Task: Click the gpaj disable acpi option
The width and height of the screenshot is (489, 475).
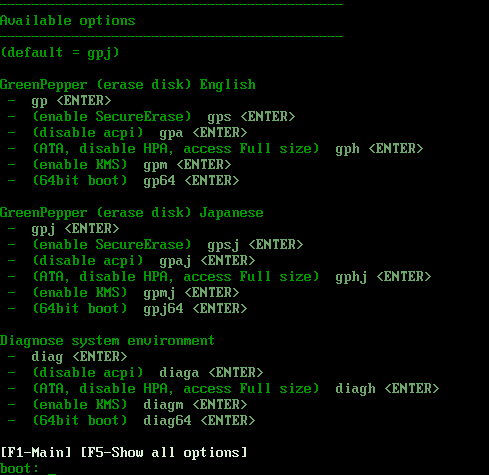Action: coord(131,261)
